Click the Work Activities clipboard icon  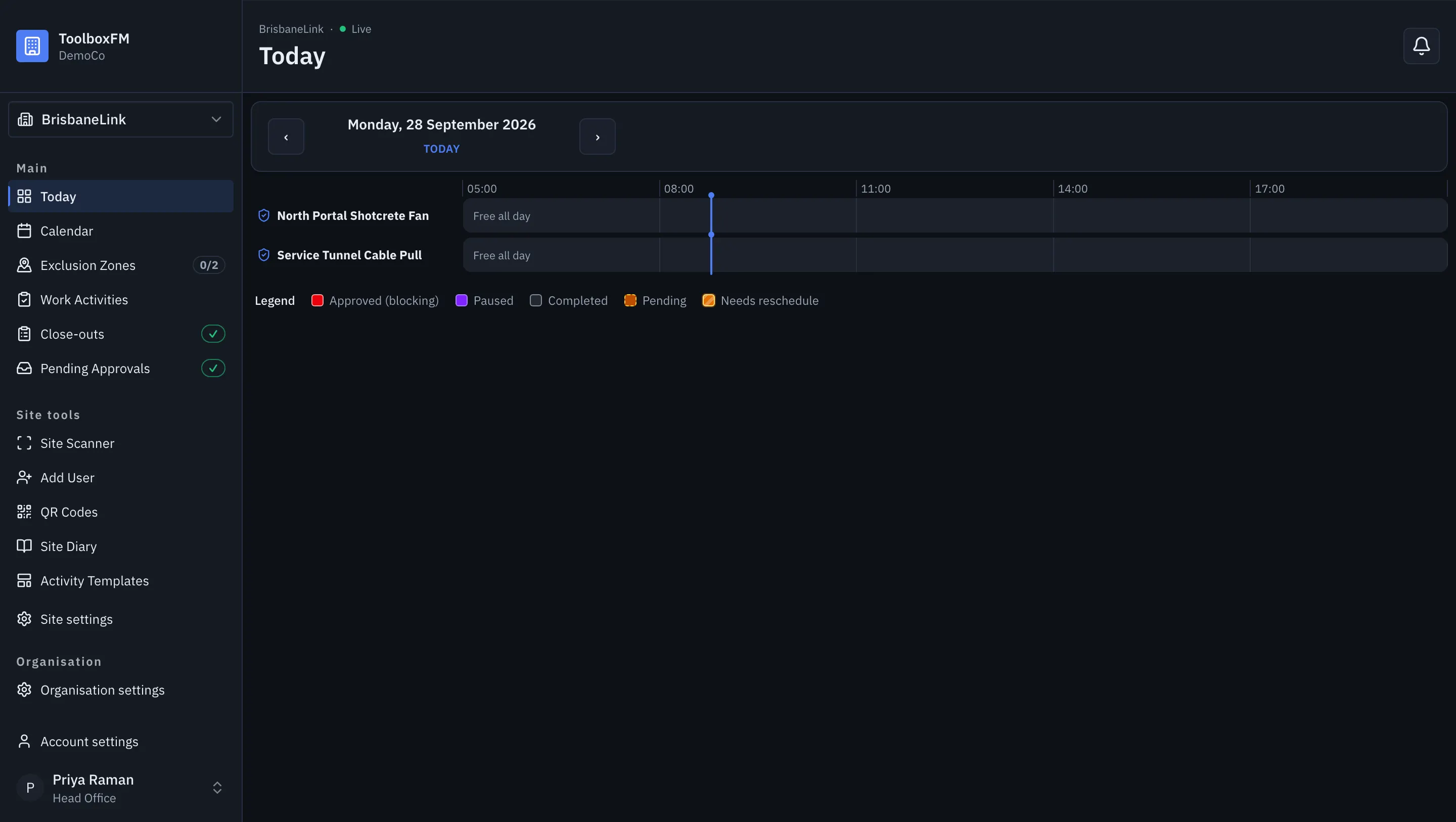click(x=24, y=300)
